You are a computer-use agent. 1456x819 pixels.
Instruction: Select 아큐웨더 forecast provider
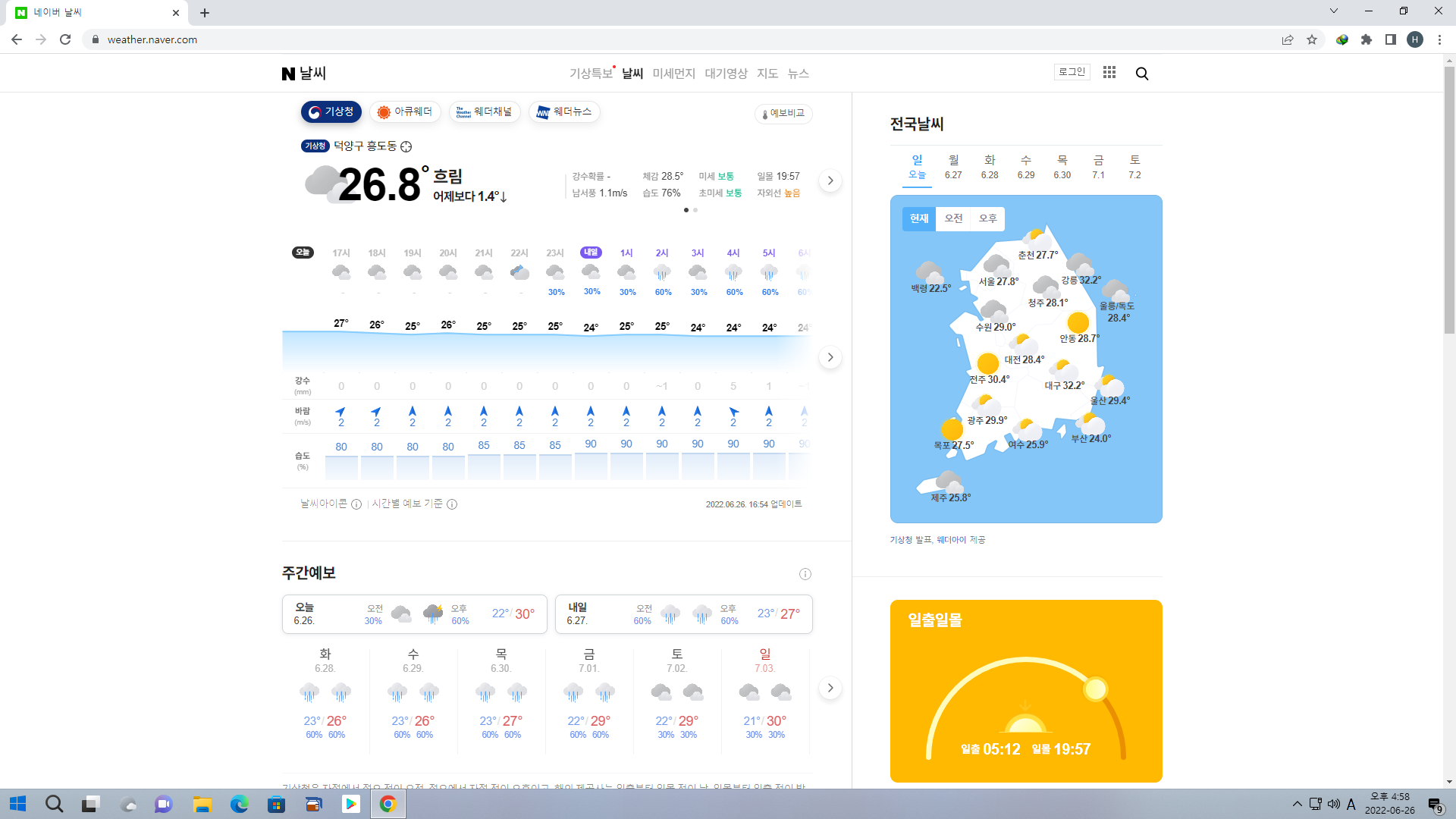tap(405, 112)
